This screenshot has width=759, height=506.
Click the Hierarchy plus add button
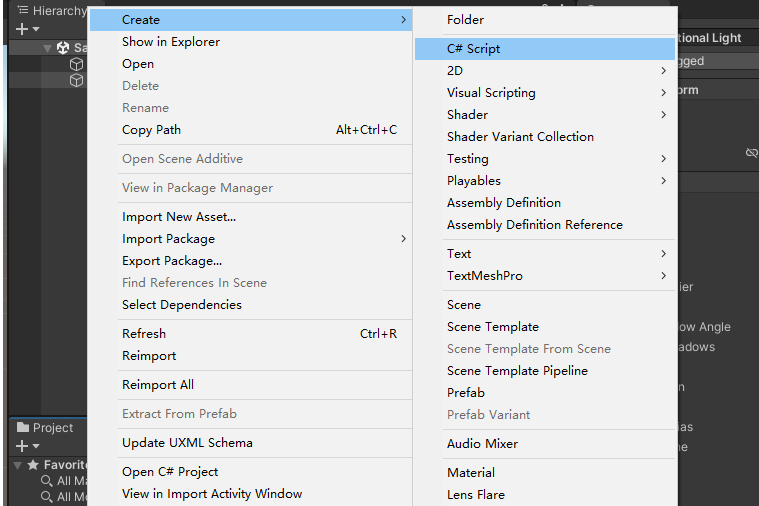click(x=22, y=29)
